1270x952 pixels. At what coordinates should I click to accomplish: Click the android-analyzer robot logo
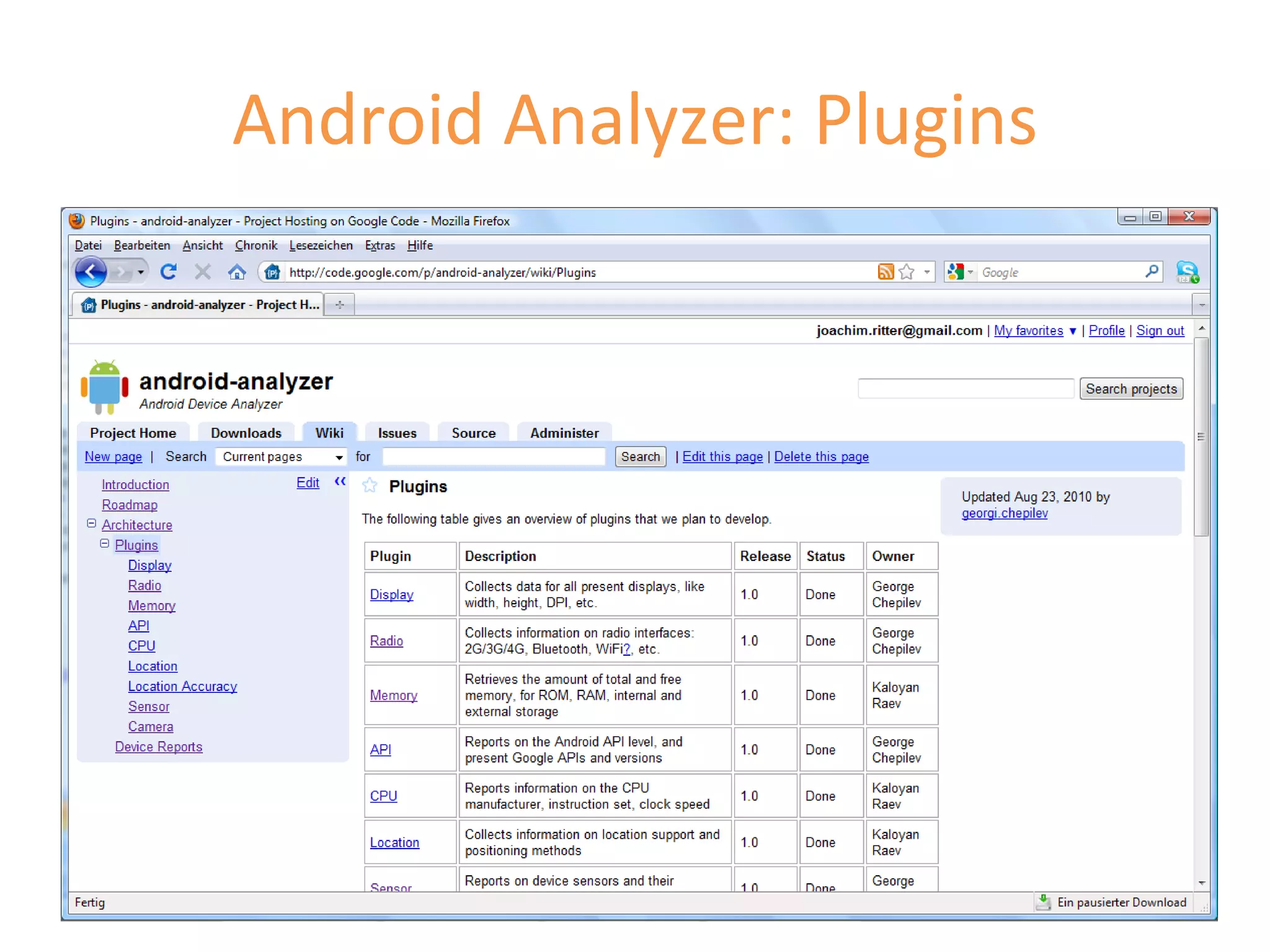point(104,387)
